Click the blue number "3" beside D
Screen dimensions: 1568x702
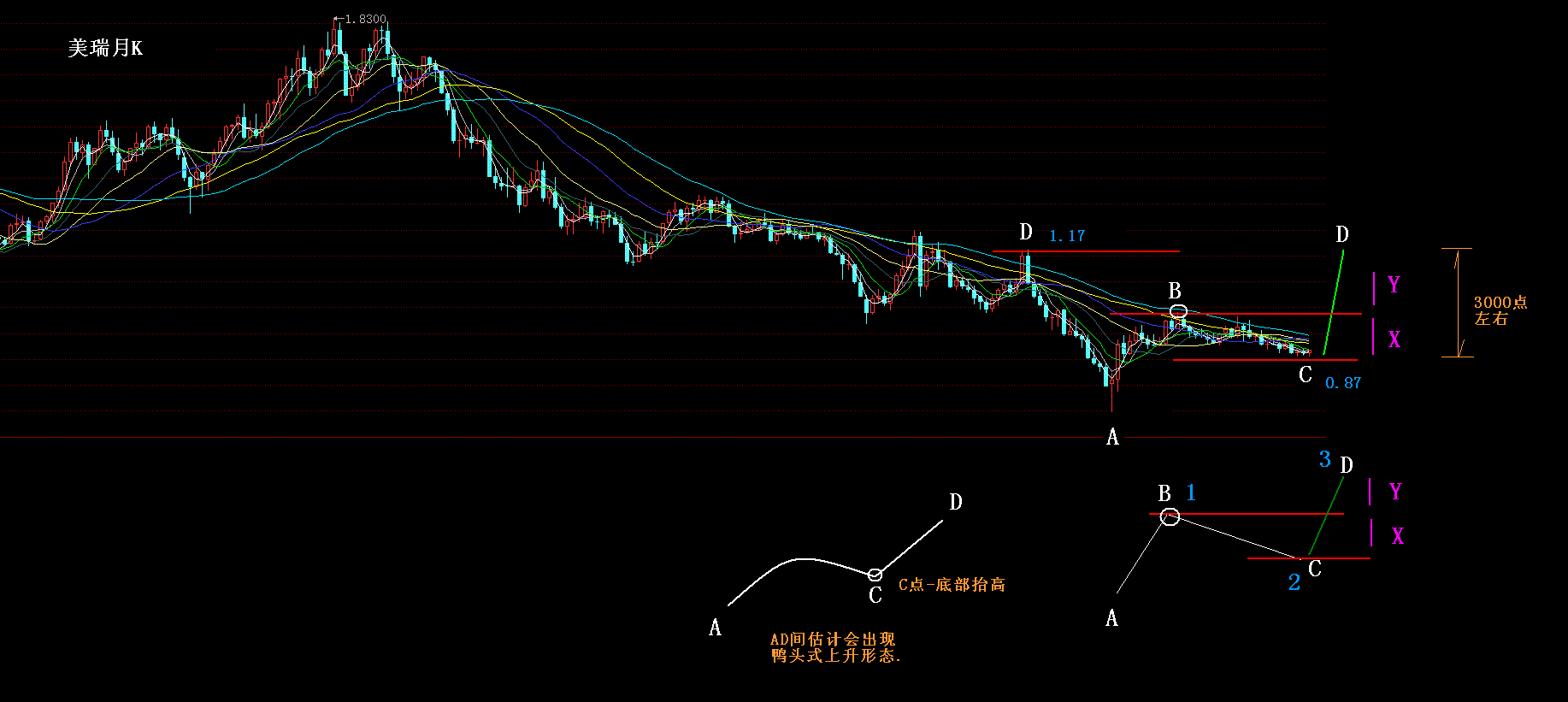pos(1325,459)
